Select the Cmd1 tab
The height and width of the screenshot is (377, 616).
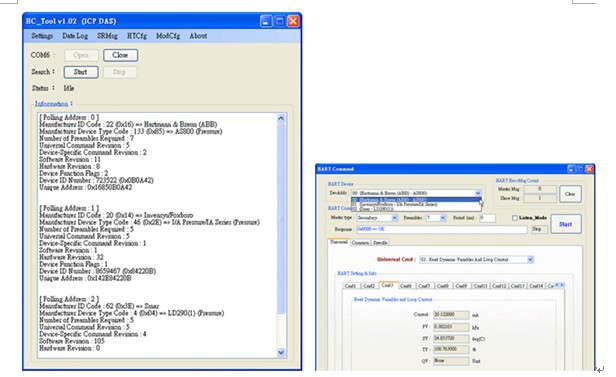click(x=350, y=285)
